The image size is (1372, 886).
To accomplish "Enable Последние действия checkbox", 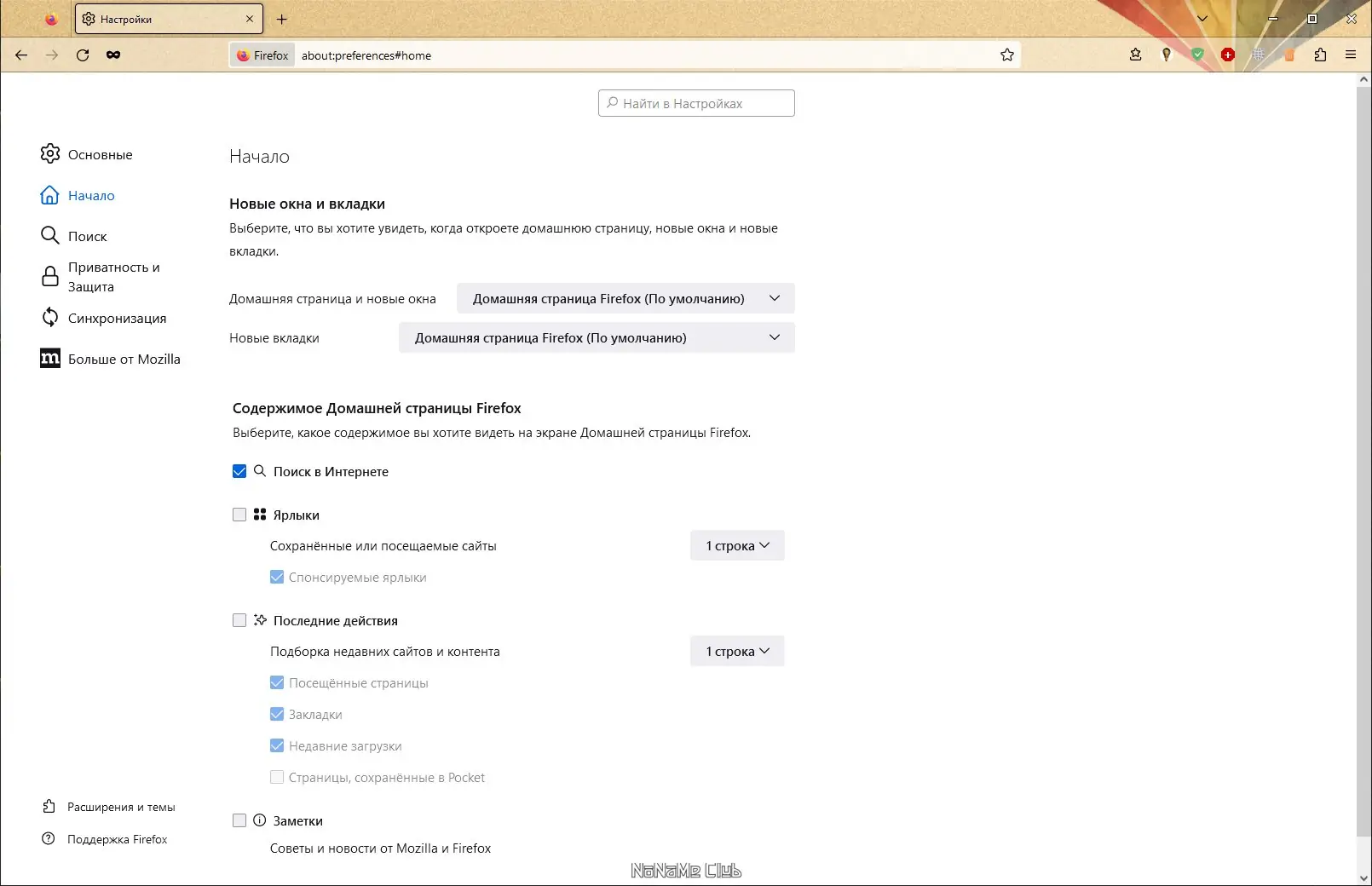I will tap(239, 620).
